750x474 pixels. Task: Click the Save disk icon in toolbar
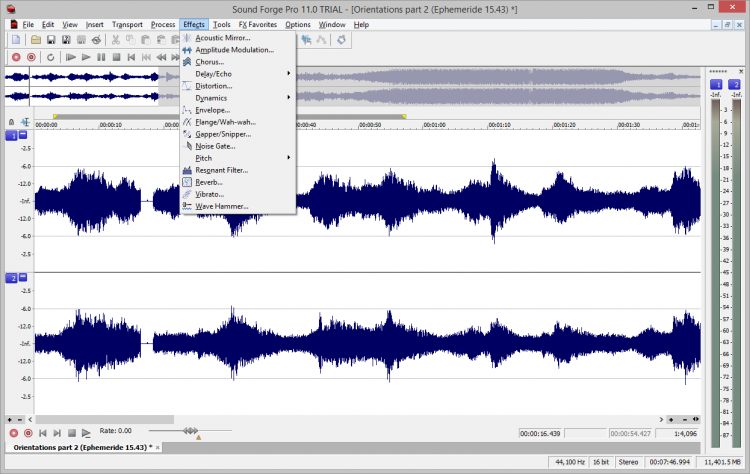point(51,40)
